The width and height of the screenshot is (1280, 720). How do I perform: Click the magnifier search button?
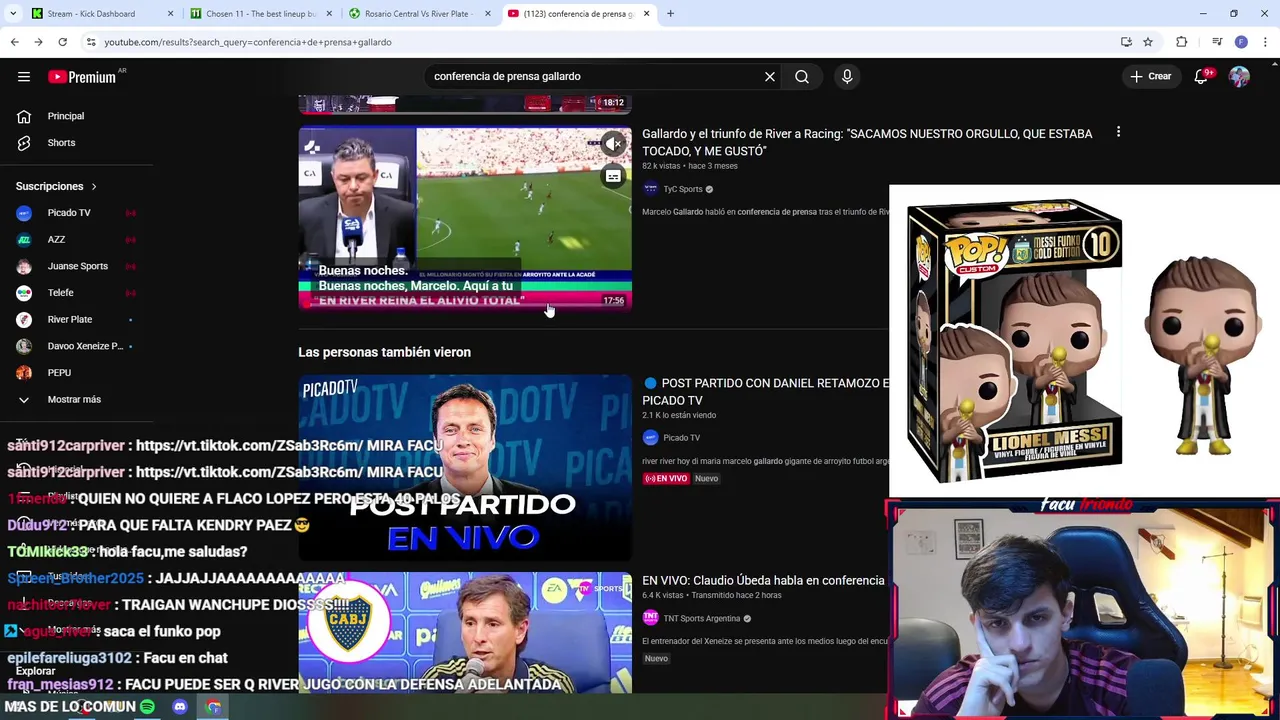(802, 76)
